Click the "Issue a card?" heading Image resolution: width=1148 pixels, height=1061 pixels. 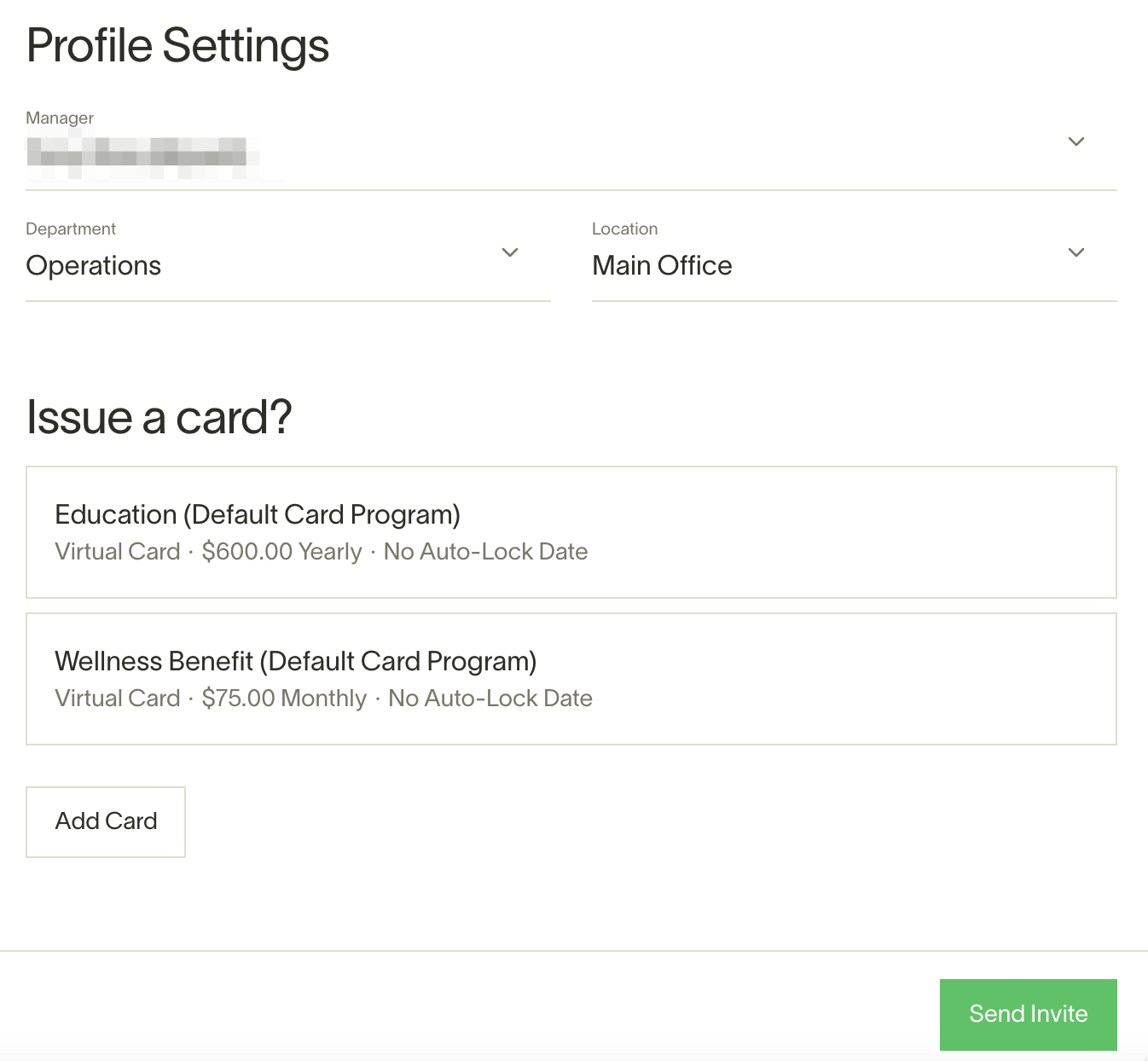[x=159, y=418]
